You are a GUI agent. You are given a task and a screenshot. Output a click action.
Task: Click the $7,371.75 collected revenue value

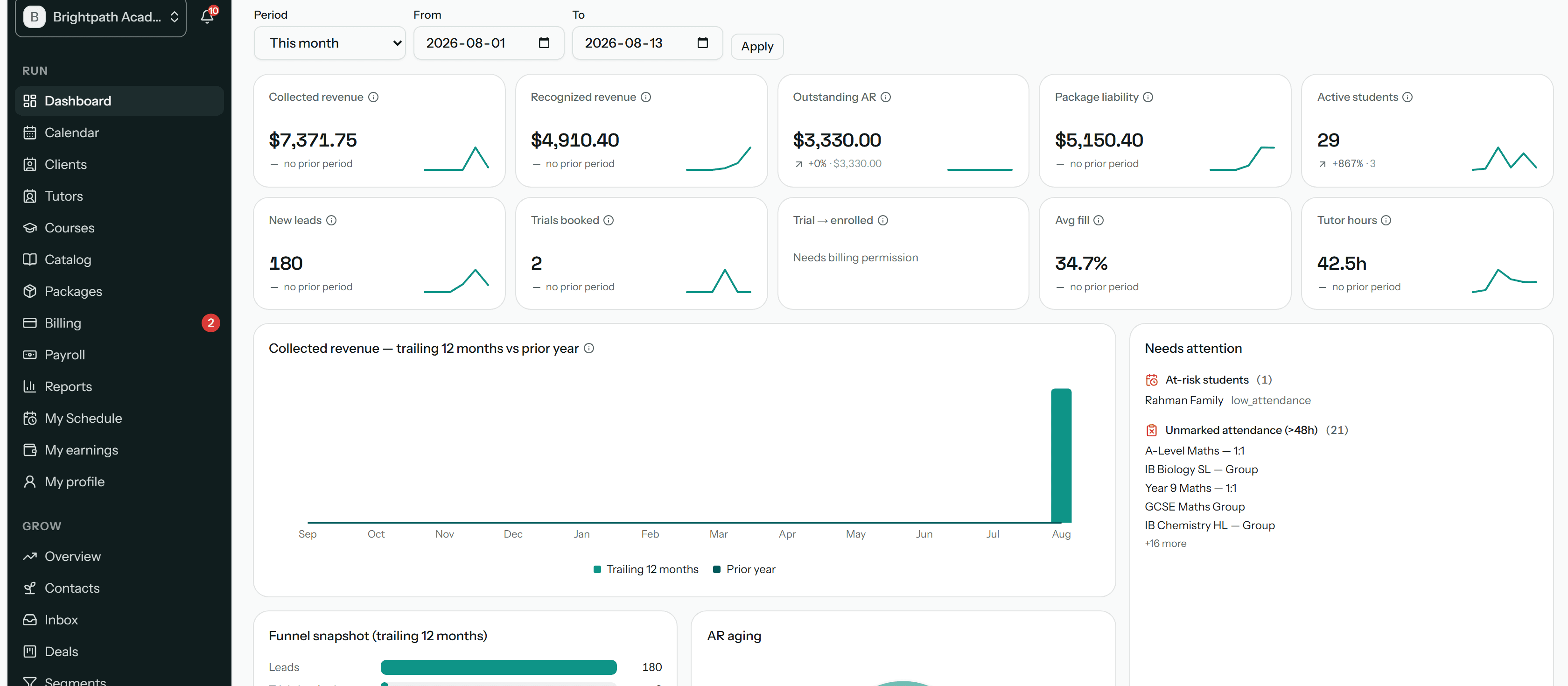tap(313, 140)
